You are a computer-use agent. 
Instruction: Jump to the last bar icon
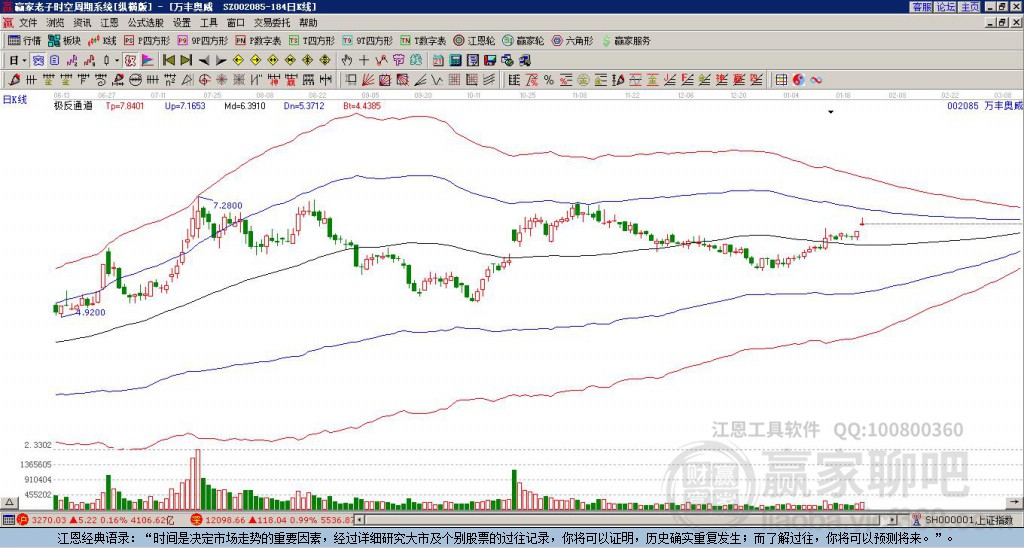(x=186, y=61)
